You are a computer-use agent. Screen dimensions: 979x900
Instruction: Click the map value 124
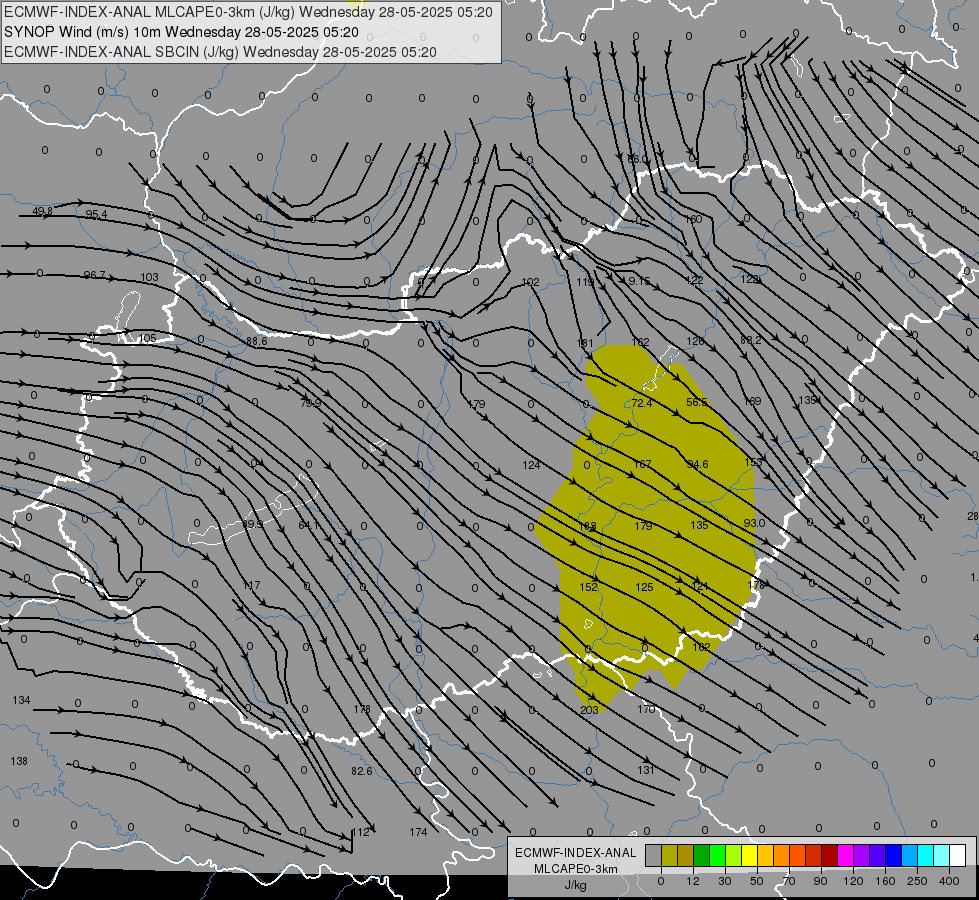pyautogui.click(x=531, y=465)
